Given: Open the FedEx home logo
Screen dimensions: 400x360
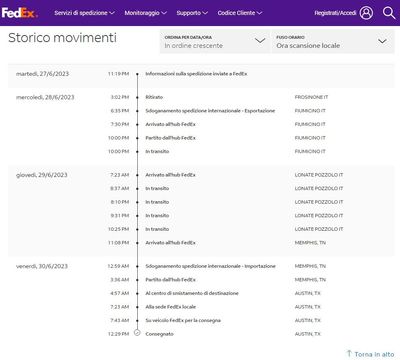Looking at the screenshot, I should click(19, 13).
